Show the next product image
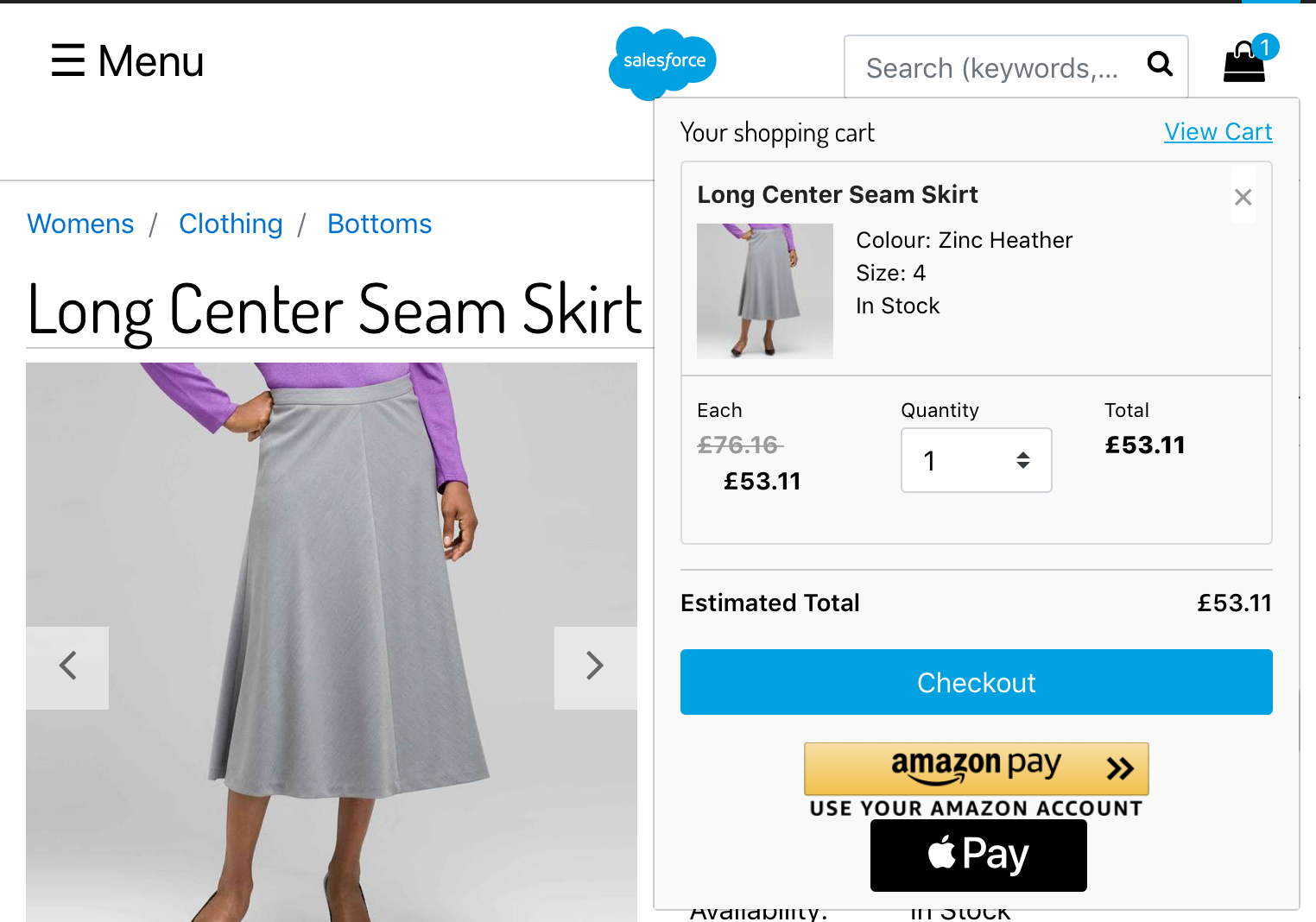Screen dimensions: 1316x922 (x=595, y=667)
